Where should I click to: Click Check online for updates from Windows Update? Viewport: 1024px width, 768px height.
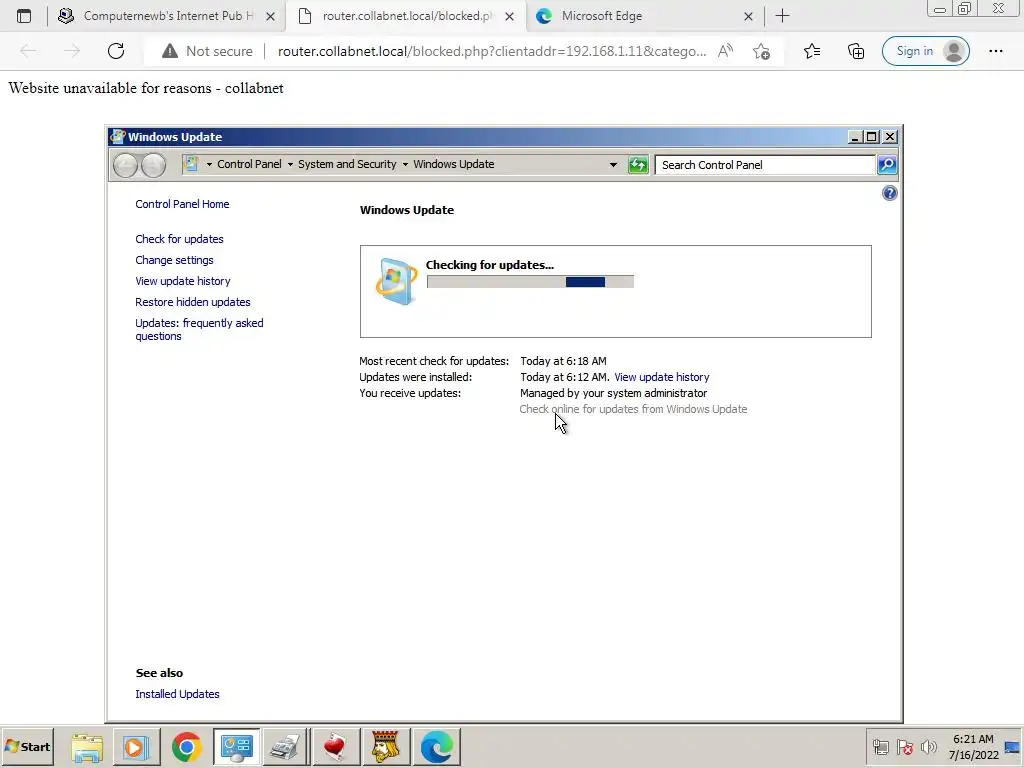tap(633, 409)
